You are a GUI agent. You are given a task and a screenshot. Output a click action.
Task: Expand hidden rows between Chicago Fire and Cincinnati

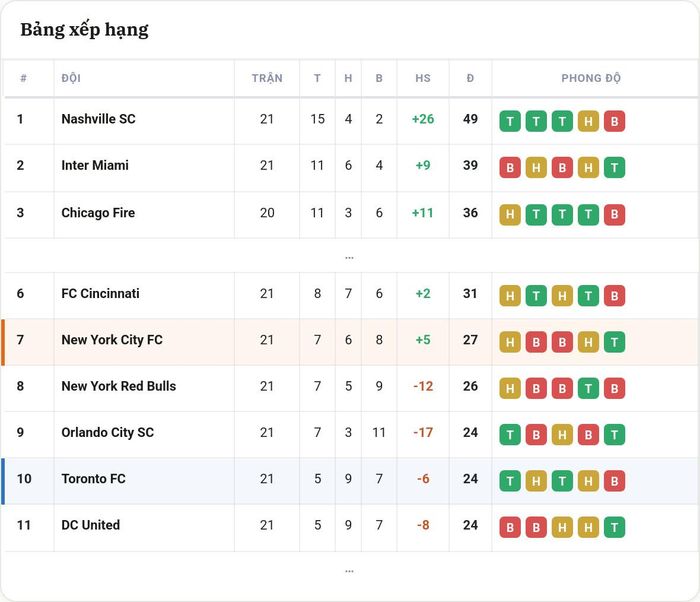(349, 258)
